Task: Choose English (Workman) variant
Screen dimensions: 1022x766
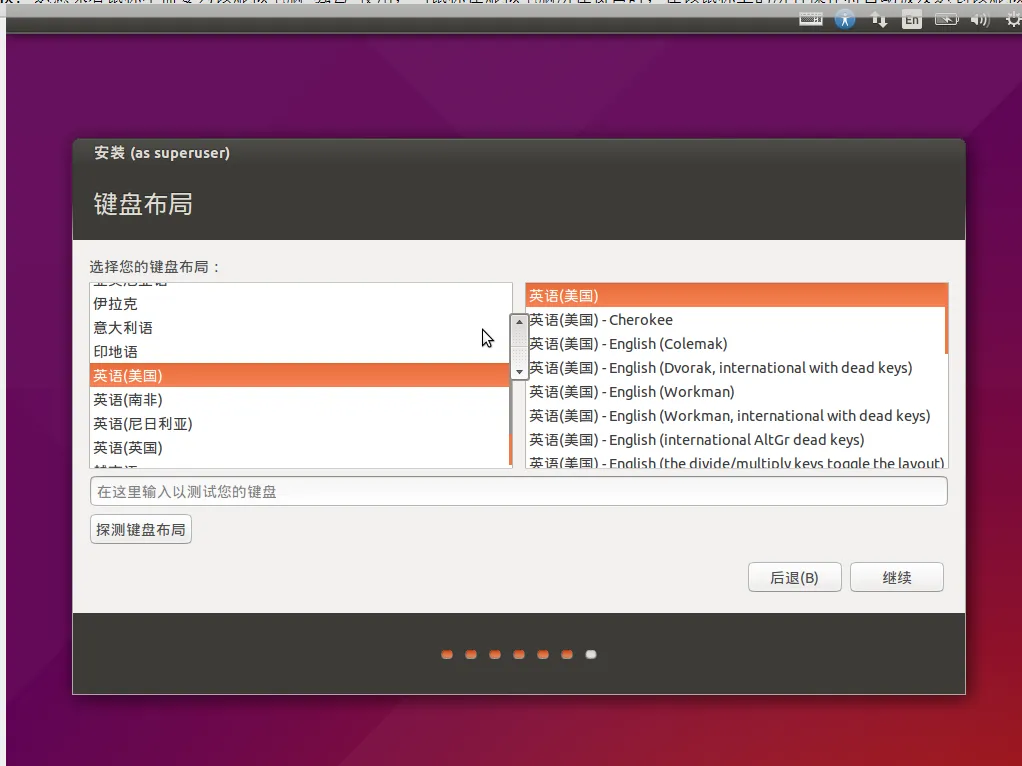Action: (x=631, y=392)
